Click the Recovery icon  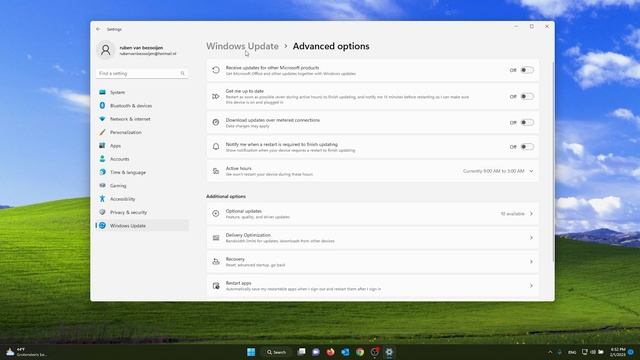(216, 262)
